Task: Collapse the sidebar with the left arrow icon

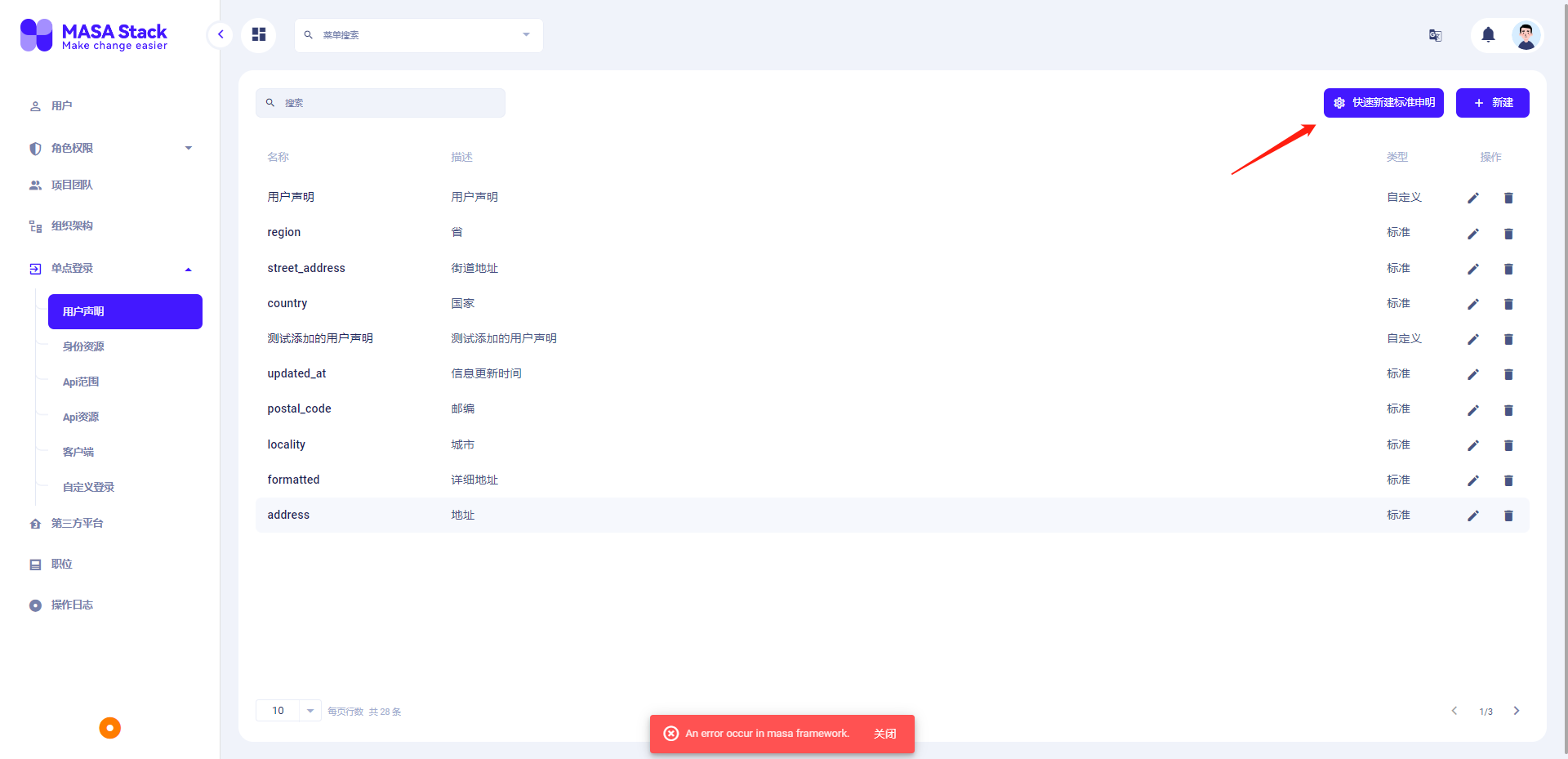Action: 220,35
